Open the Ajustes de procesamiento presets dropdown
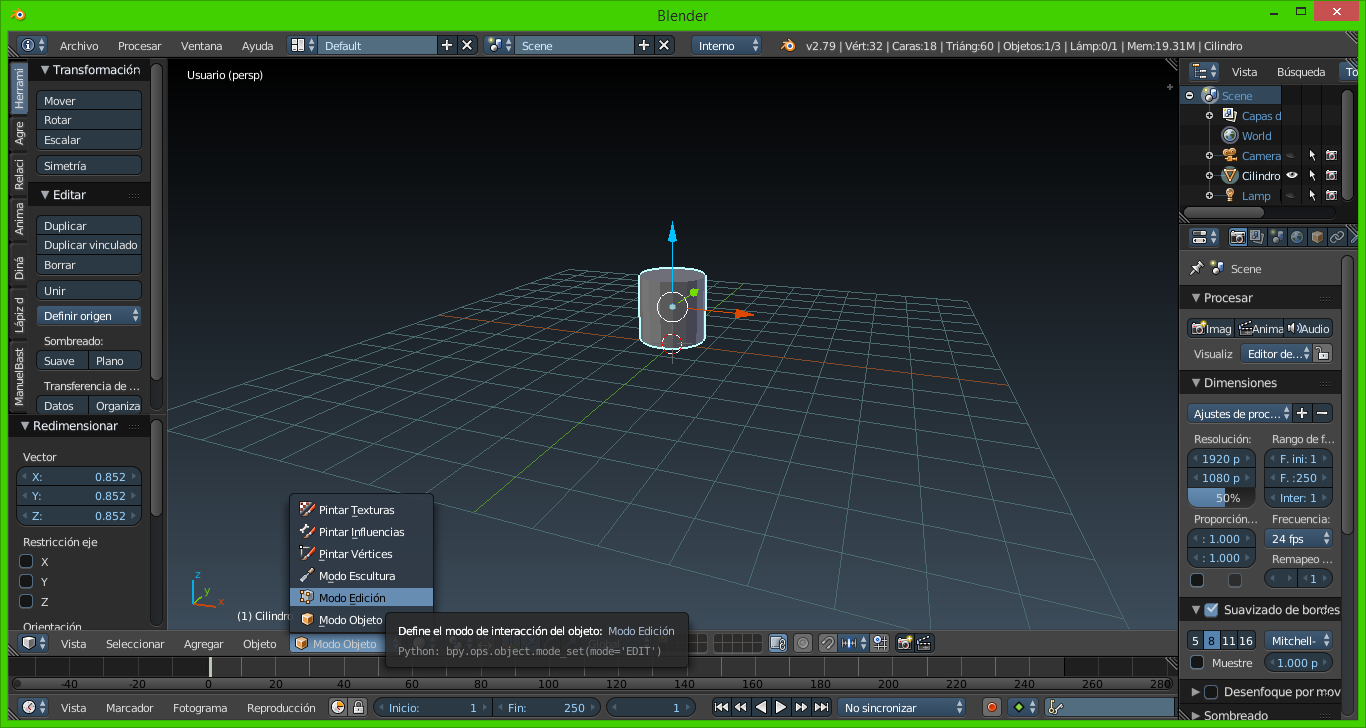 tap(1240, 413)
